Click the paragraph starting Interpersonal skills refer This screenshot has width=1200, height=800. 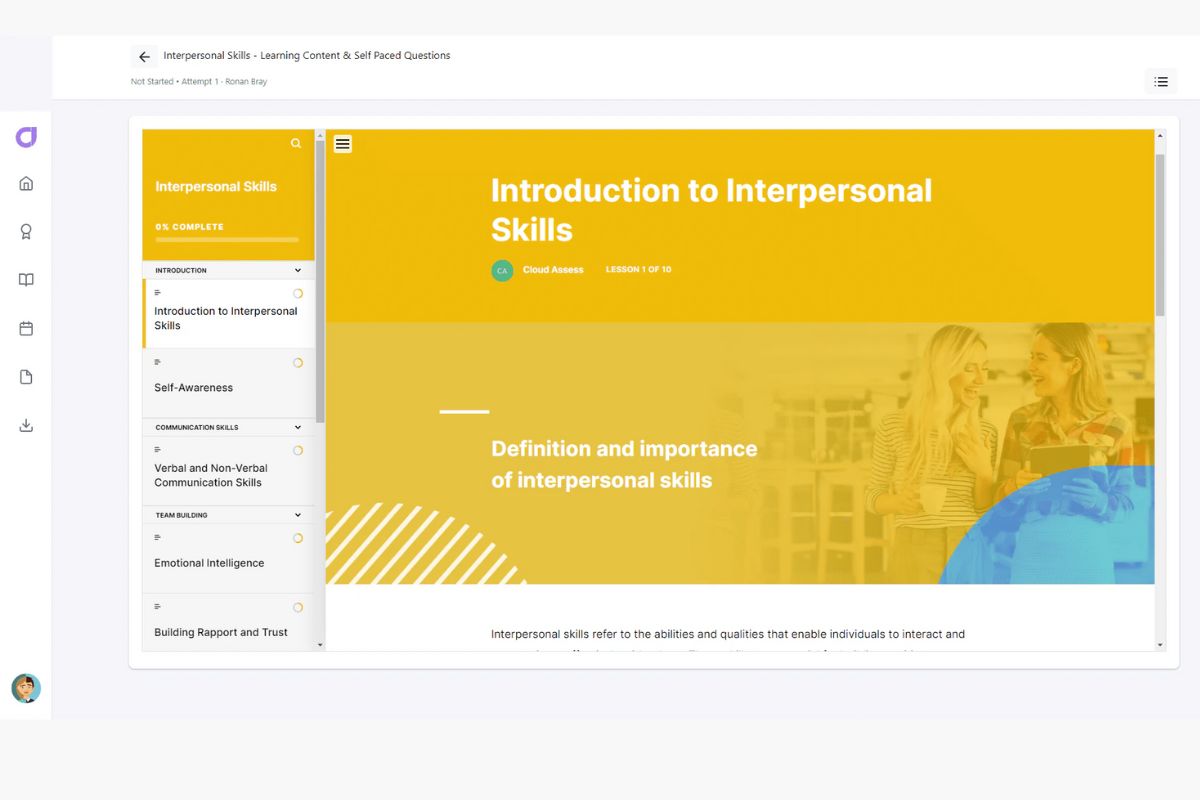click(728, 641)
